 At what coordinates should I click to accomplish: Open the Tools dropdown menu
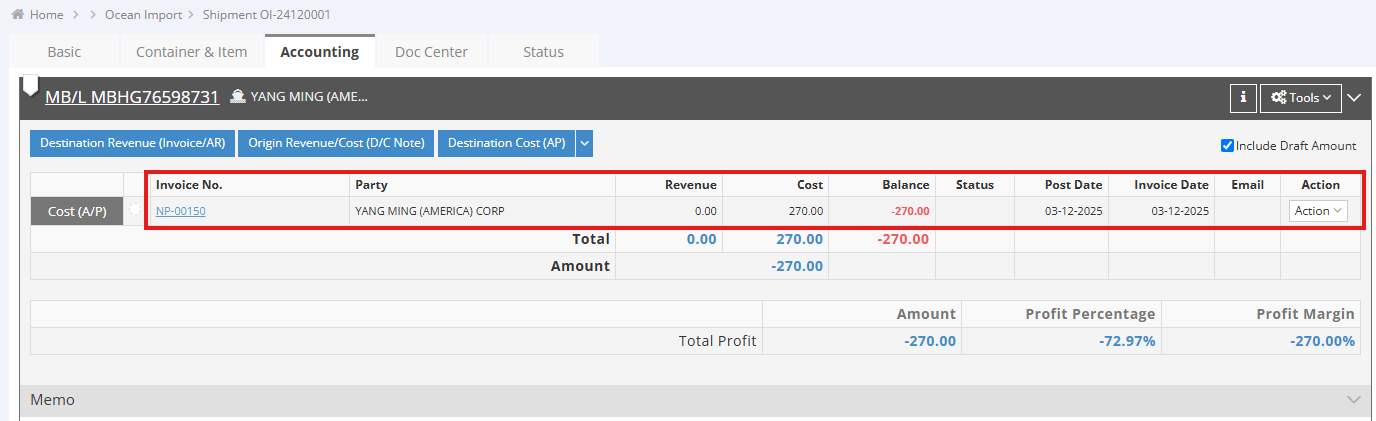[1300, 97]
